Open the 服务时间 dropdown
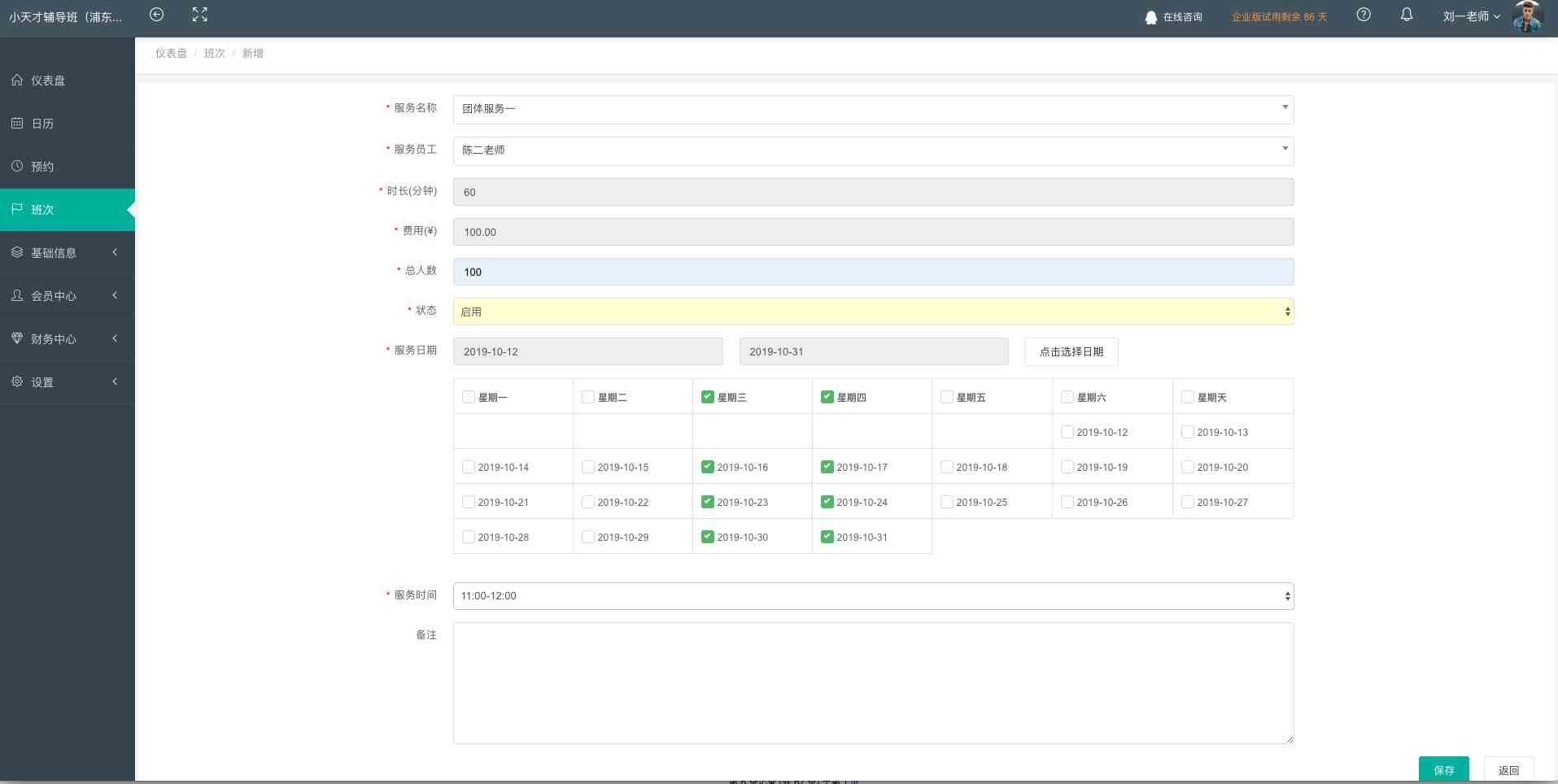Screen dimensions: 1558x784 click(872, 596)
